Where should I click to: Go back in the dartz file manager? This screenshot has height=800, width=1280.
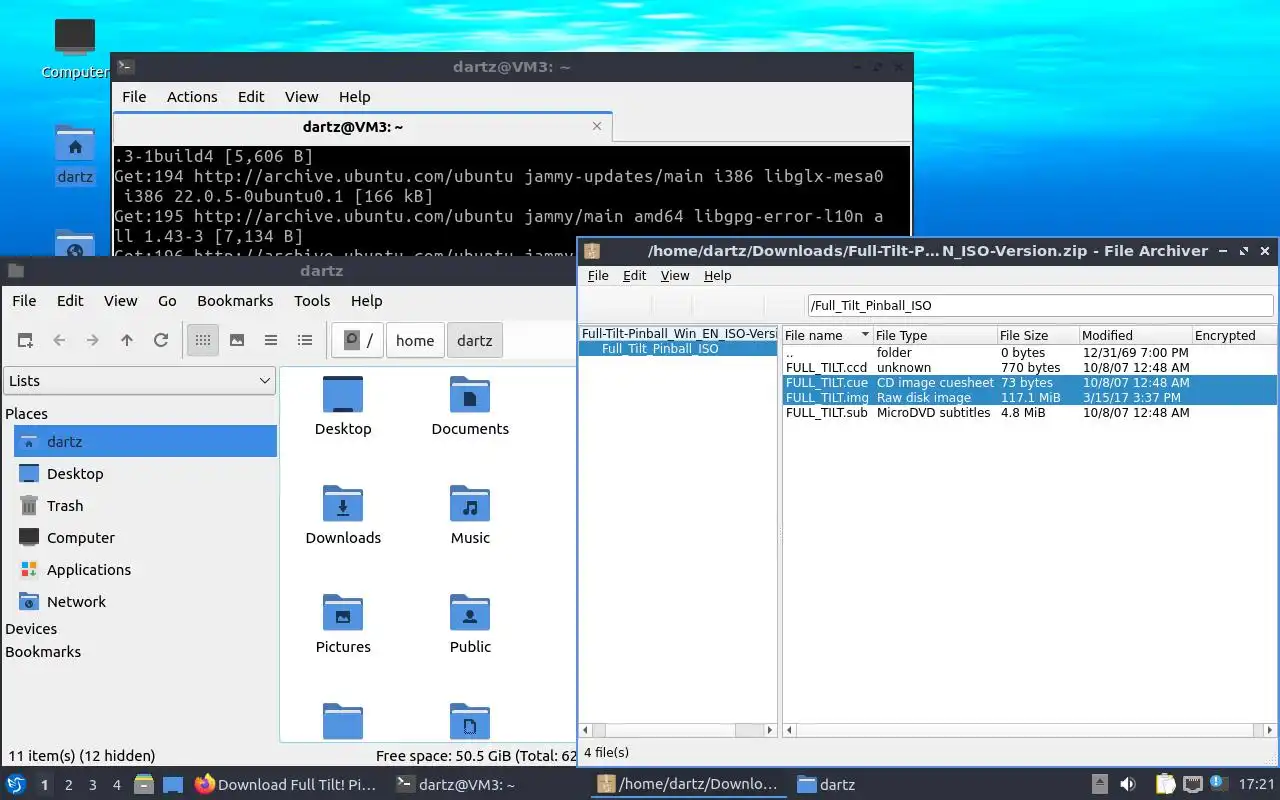point(59,340)
